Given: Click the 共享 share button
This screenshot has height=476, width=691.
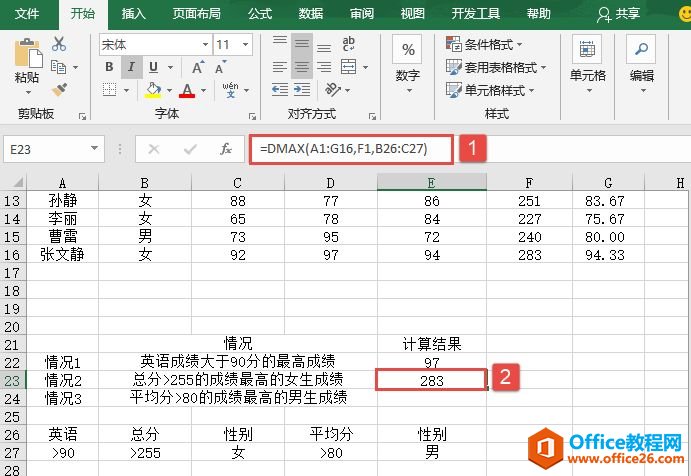Looking at the screenshot, I should point(618,14).
